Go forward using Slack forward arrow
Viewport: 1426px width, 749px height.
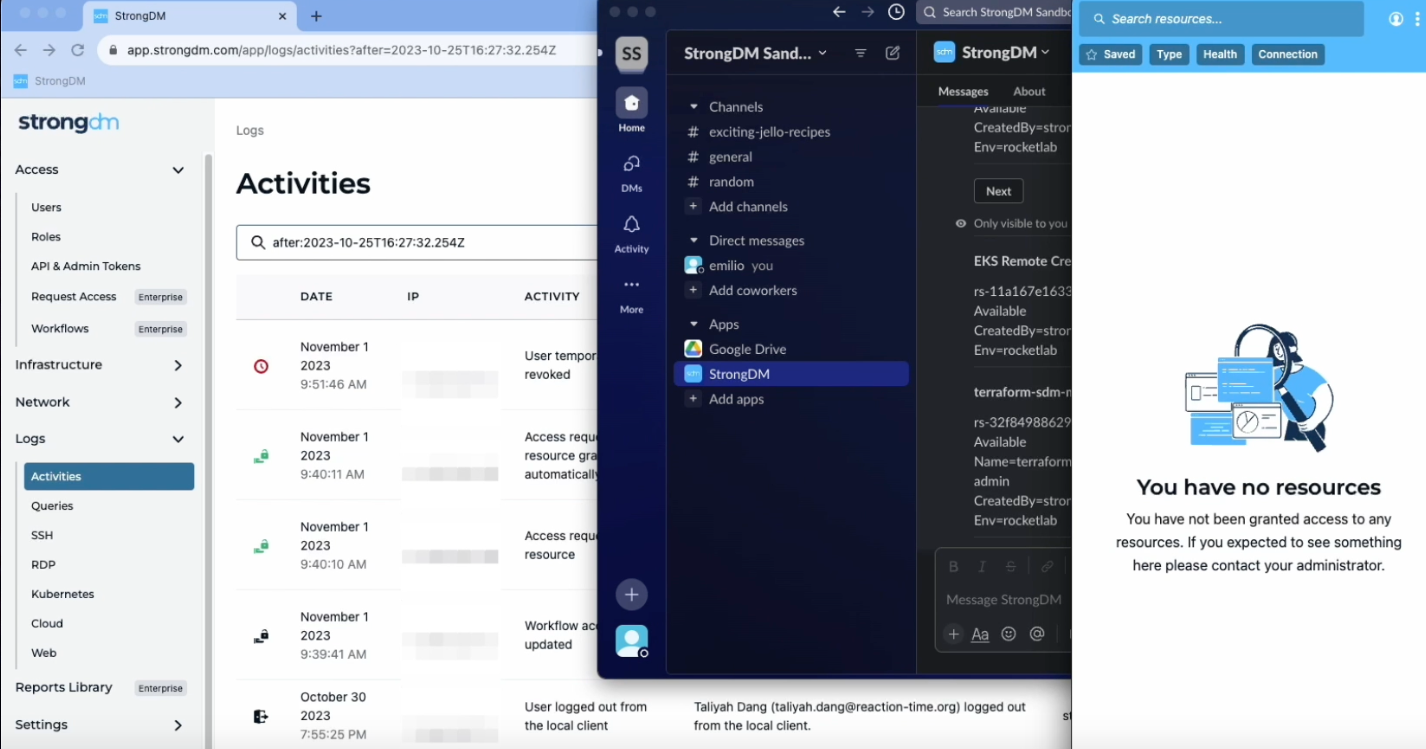click(867, 12)
